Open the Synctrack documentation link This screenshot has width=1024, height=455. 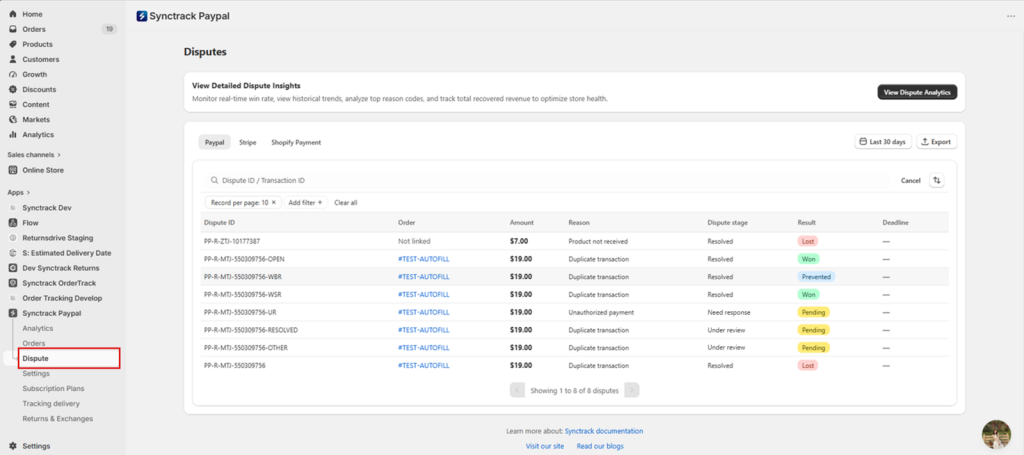tap(603, 431)
